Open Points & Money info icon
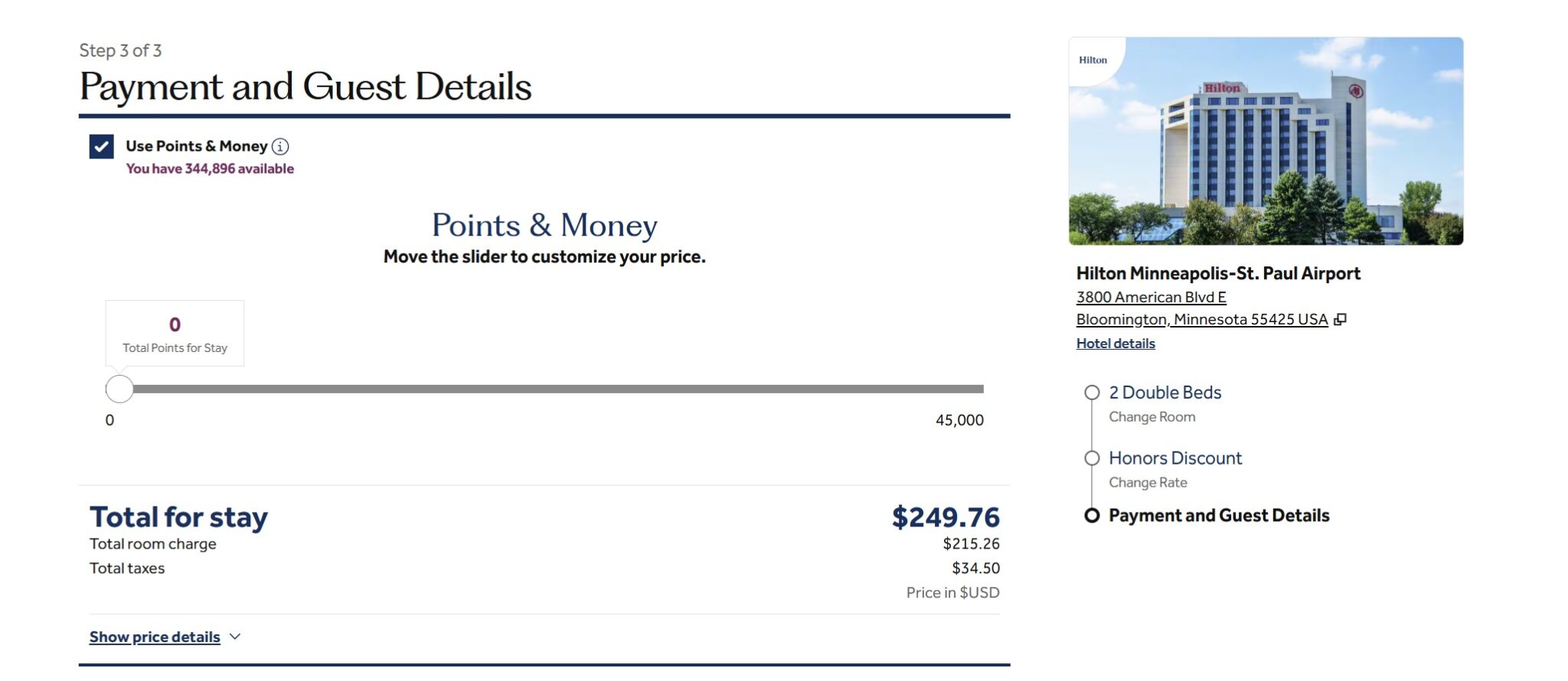This screenshot has height=681, width=1568. [x=281, y=146]
